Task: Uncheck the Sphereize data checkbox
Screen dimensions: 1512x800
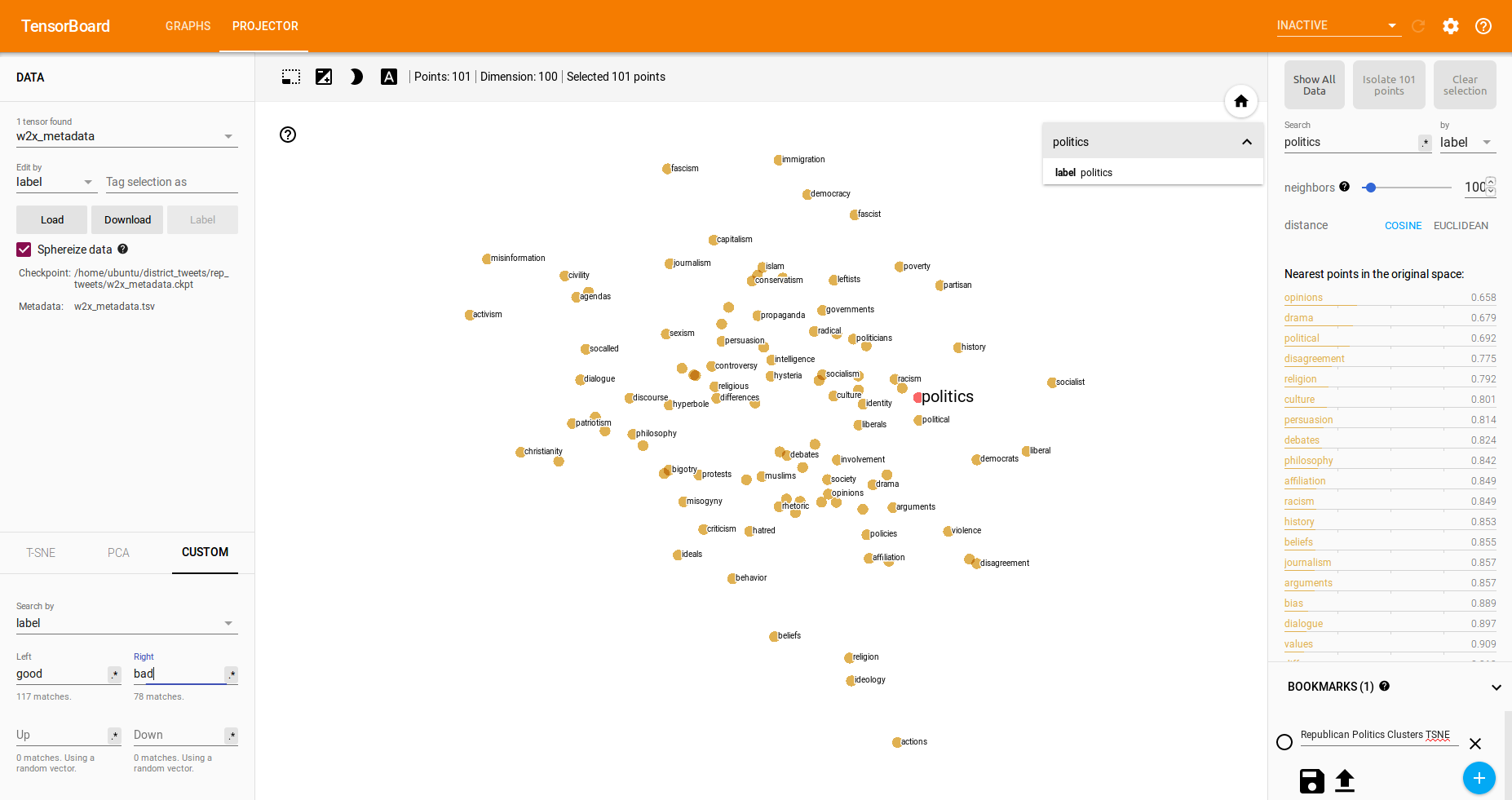Action: coord(24,250)
